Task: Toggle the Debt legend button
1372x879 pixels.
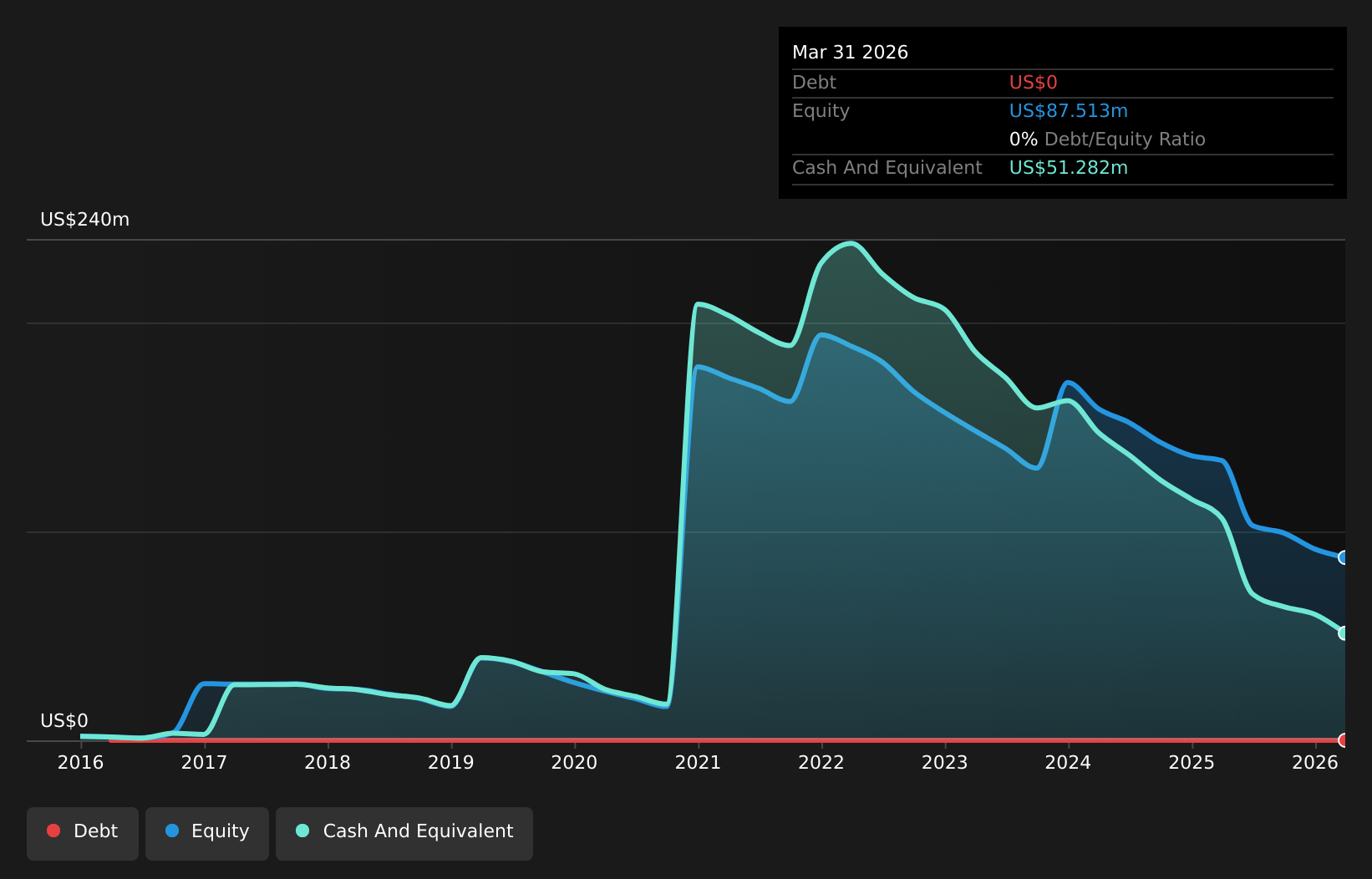Action: (83, 833)
